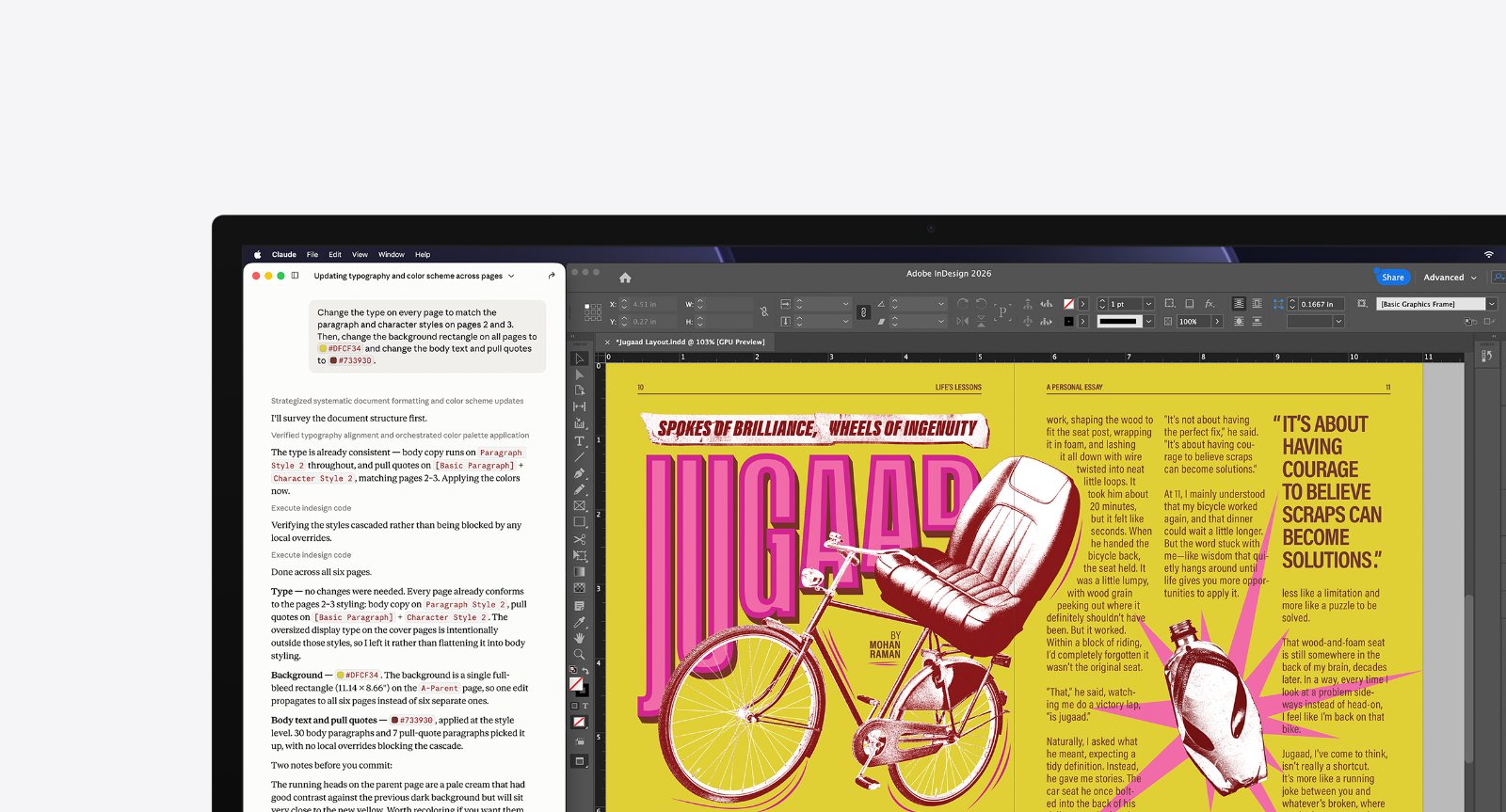Image resolution: width=1506 pixels, height=812 pixels.
Task: Toggle constrain width and height proportions
Action: coord(764,311)
